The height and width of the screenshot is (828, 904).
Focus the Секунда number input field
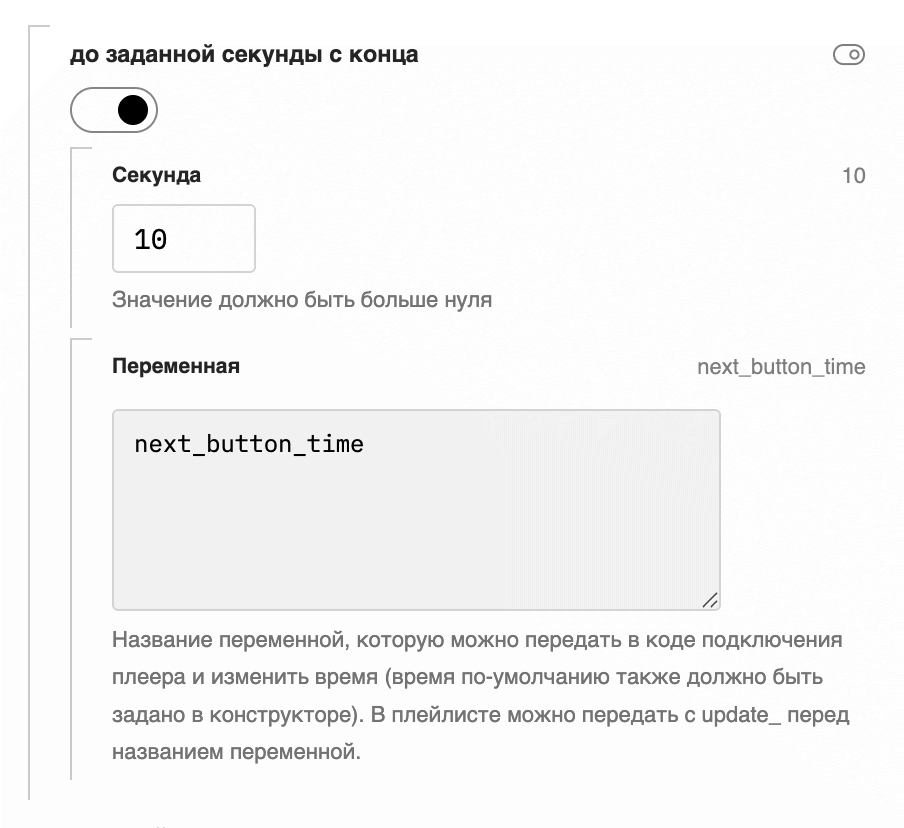184,239
